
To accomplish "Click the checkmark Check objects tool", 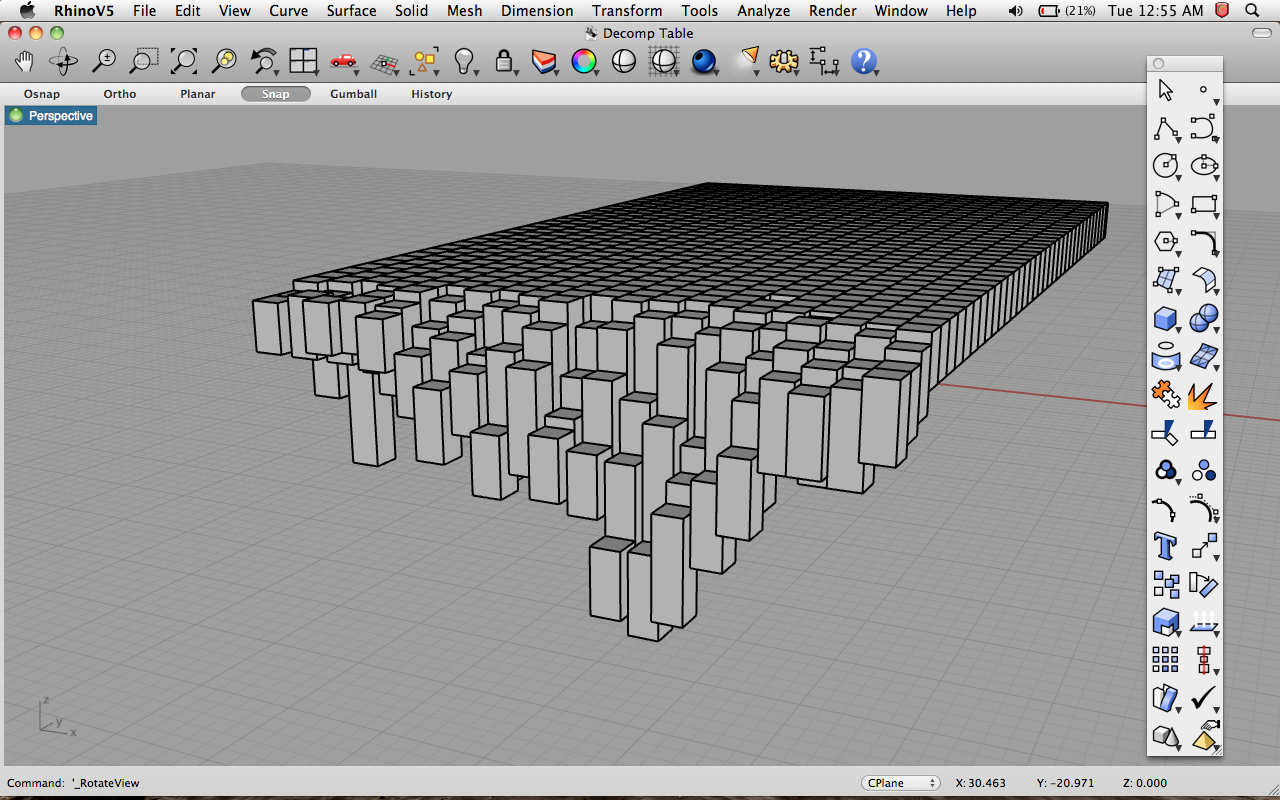I will pos(1204,698).
